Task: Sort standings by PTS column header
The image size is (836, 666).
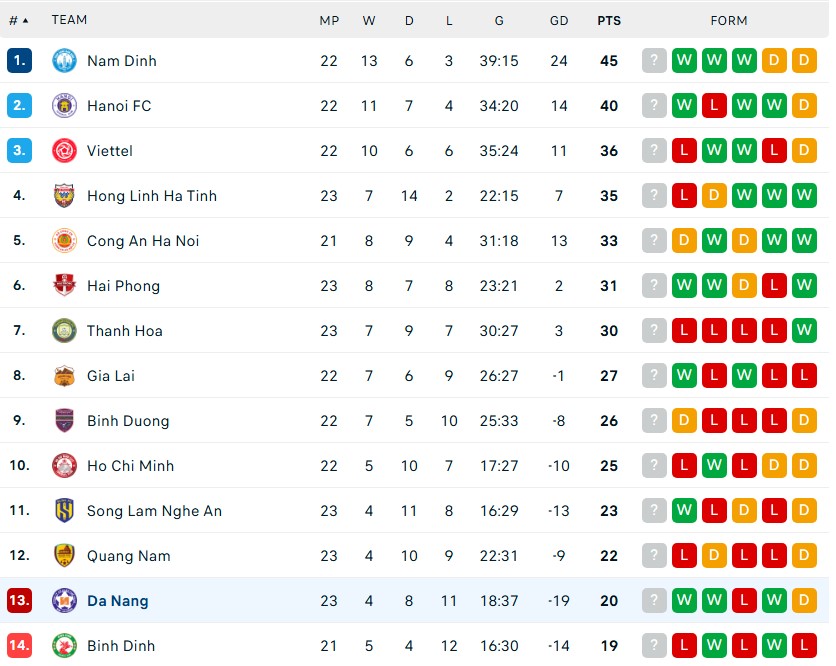Action: [x=609, y=20]
